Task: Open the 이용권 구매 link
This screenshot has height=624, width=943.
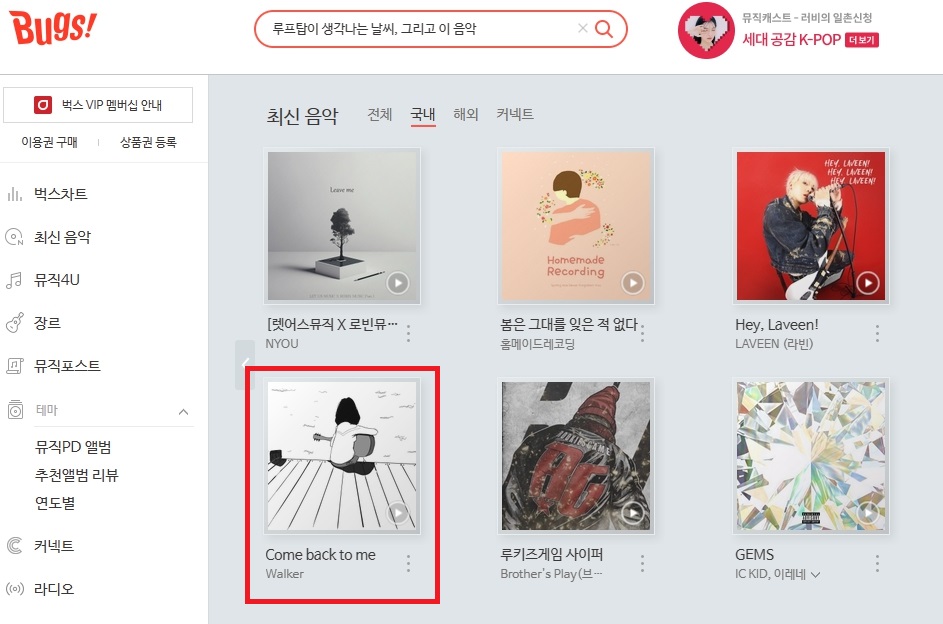Action: point(49,142)
